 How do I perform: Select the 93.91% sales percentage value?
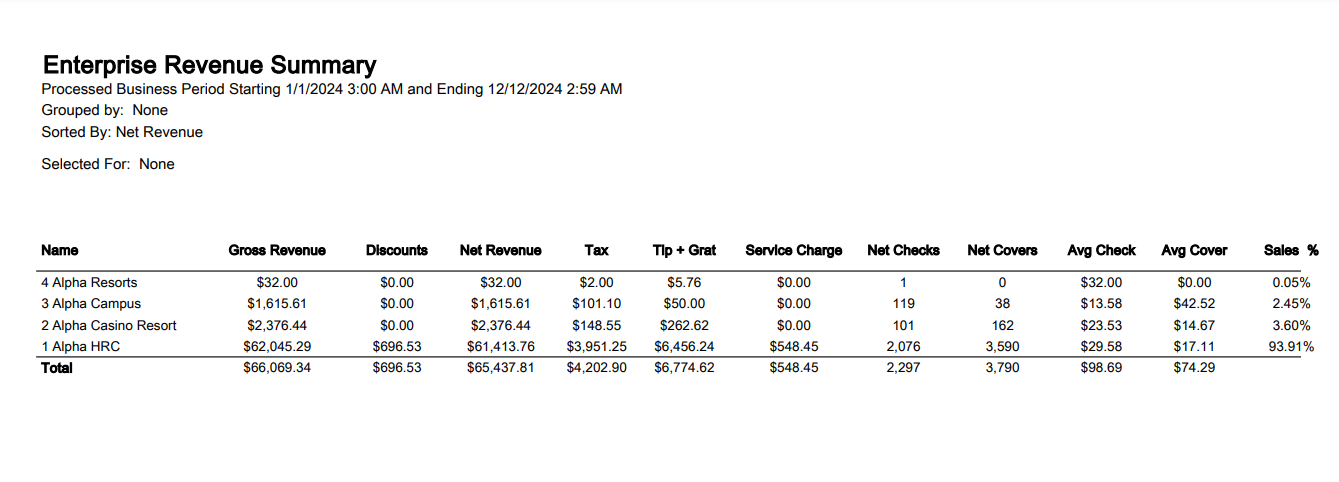click(x=1288, y=347)
